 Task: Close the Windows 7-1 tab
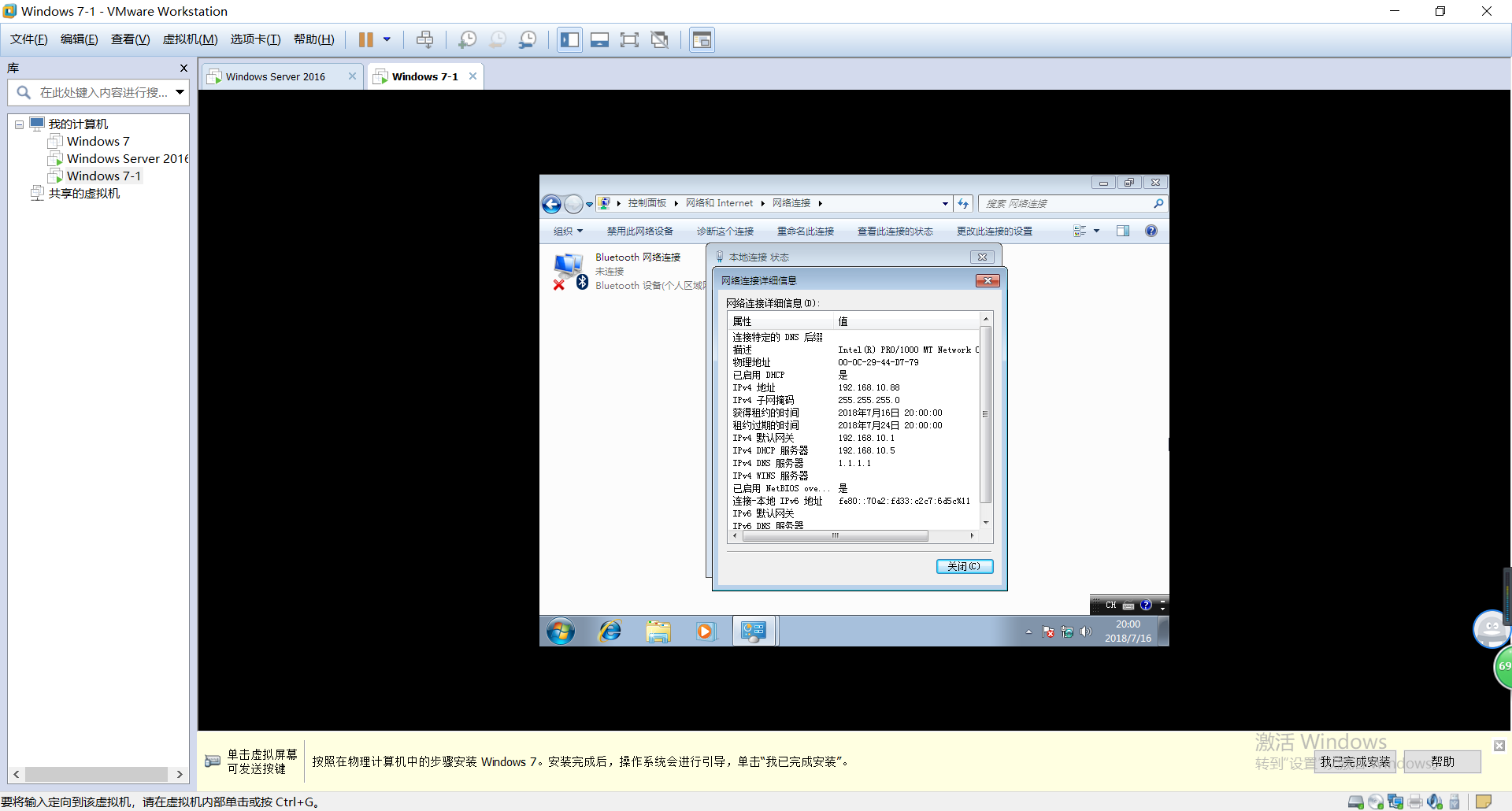click(x=472, y=76)
